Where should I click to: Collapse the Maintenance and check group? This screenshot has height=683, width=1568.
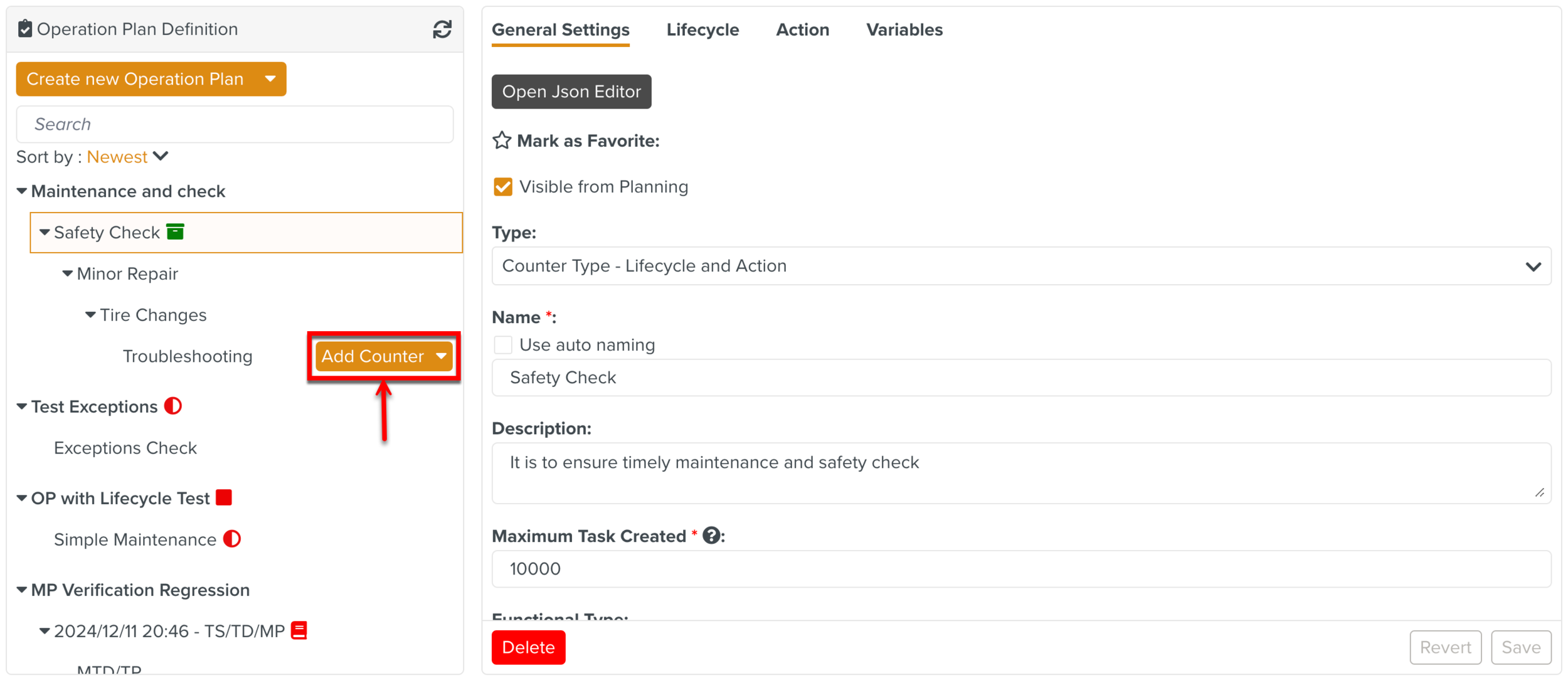[x=22, y=191]
